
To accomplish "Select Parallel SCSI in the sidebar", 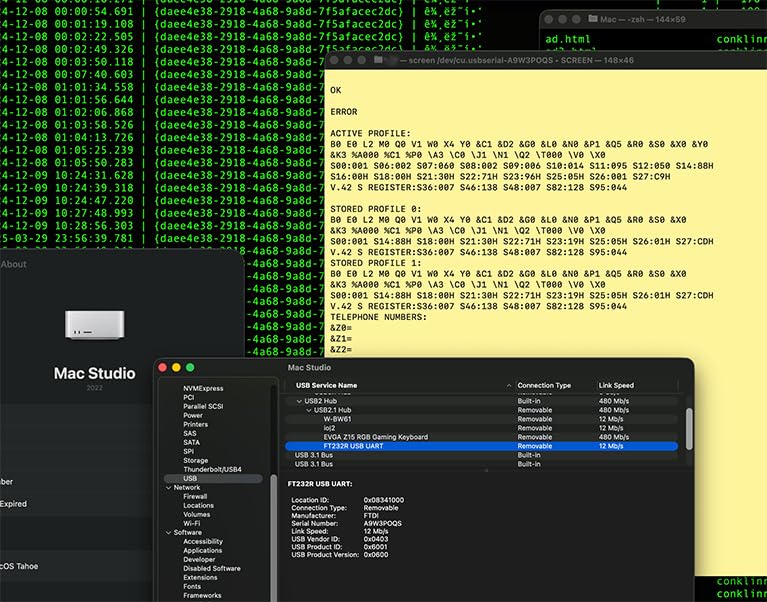I will (203, 406).
